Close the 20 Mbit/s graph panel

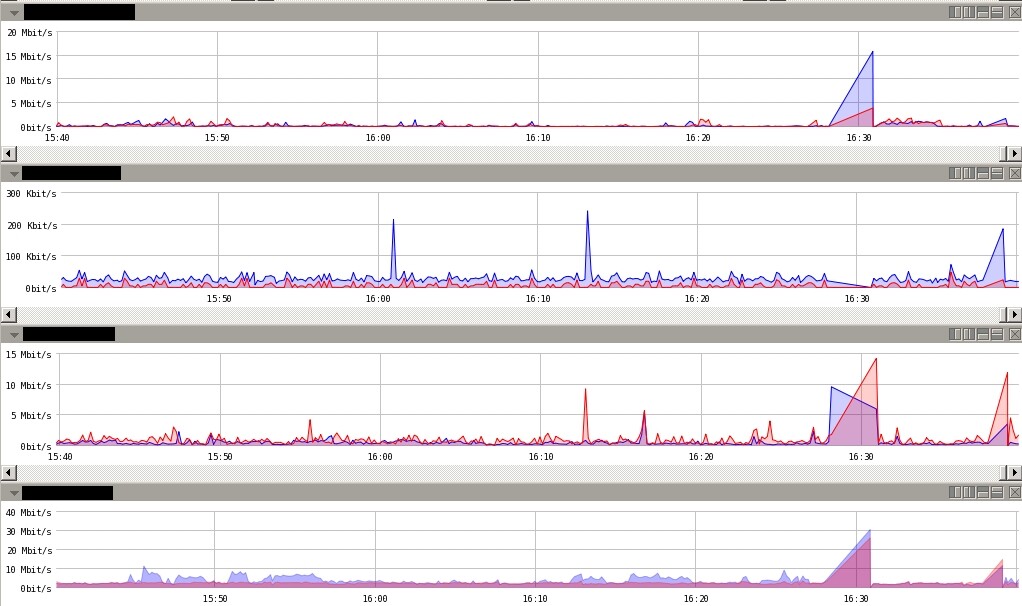1015,12
